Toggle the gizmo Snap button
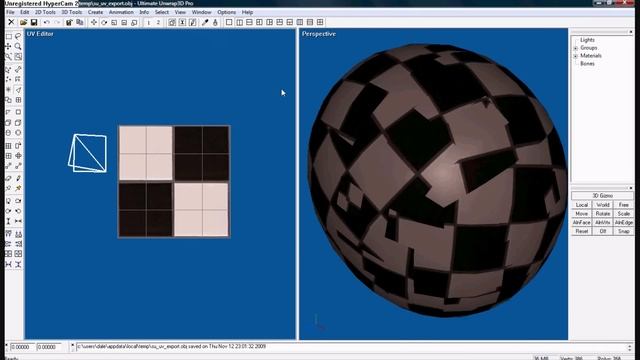Screen dimensions: 640x360 [623, 231]
